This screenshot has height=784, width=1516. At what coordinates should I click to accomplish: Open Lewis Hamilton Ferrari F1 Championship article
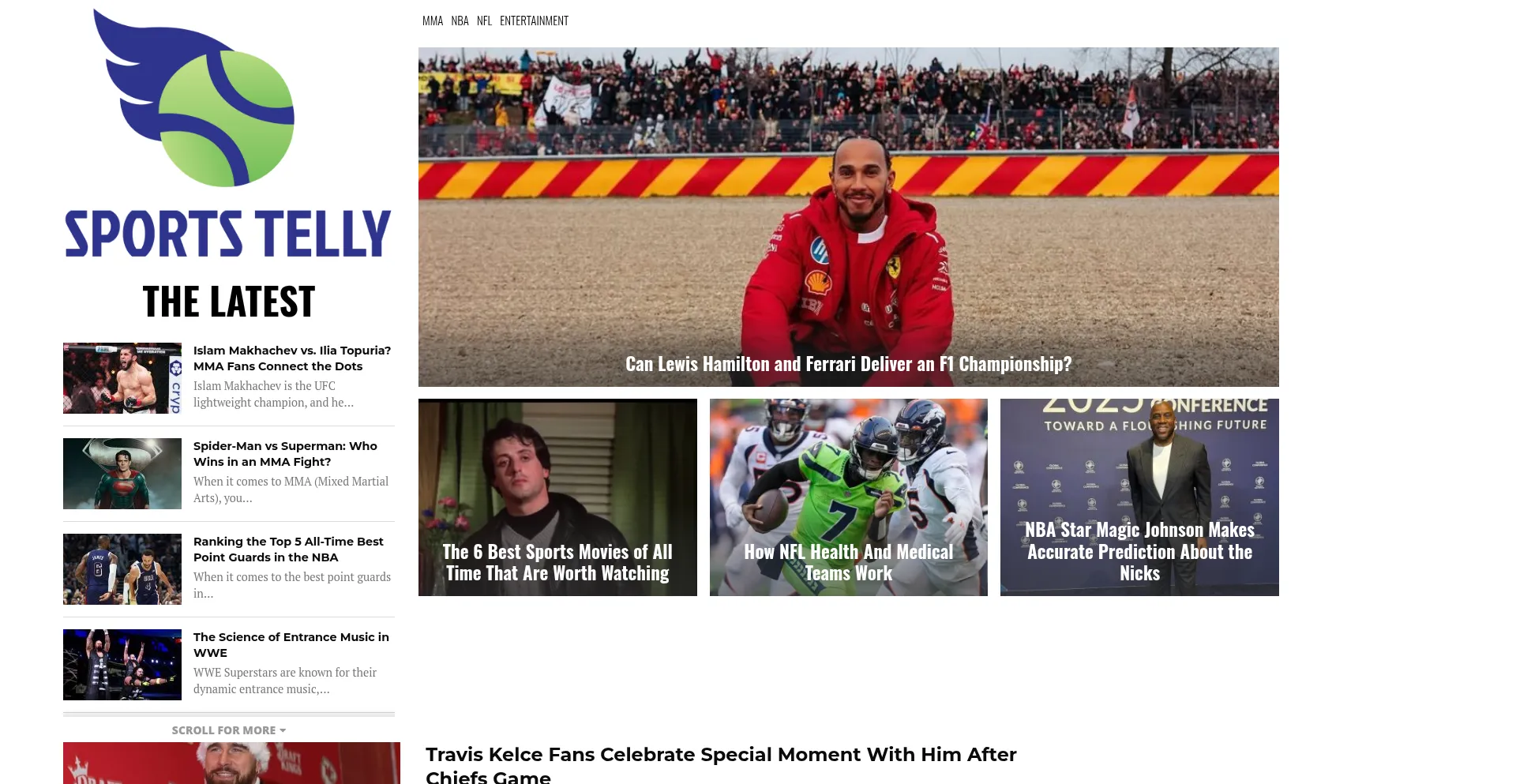pyautogui.click(x=849, y=364)
